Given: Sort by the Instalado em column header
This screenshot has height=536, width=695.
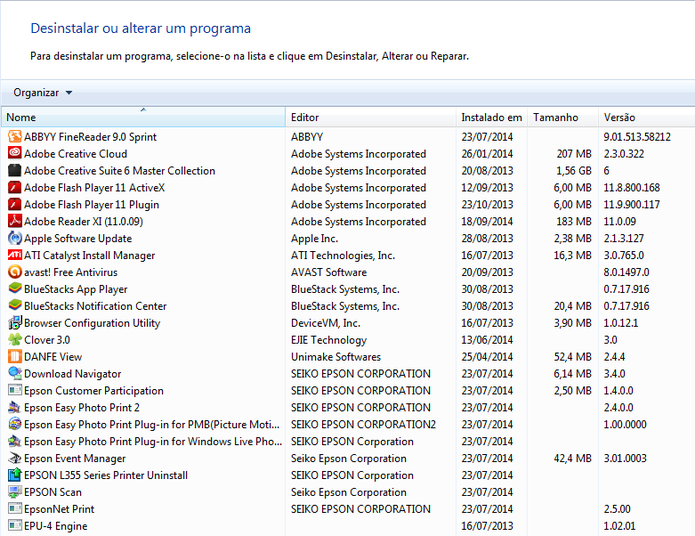Looking at the screenshot, I should [492, 117].
